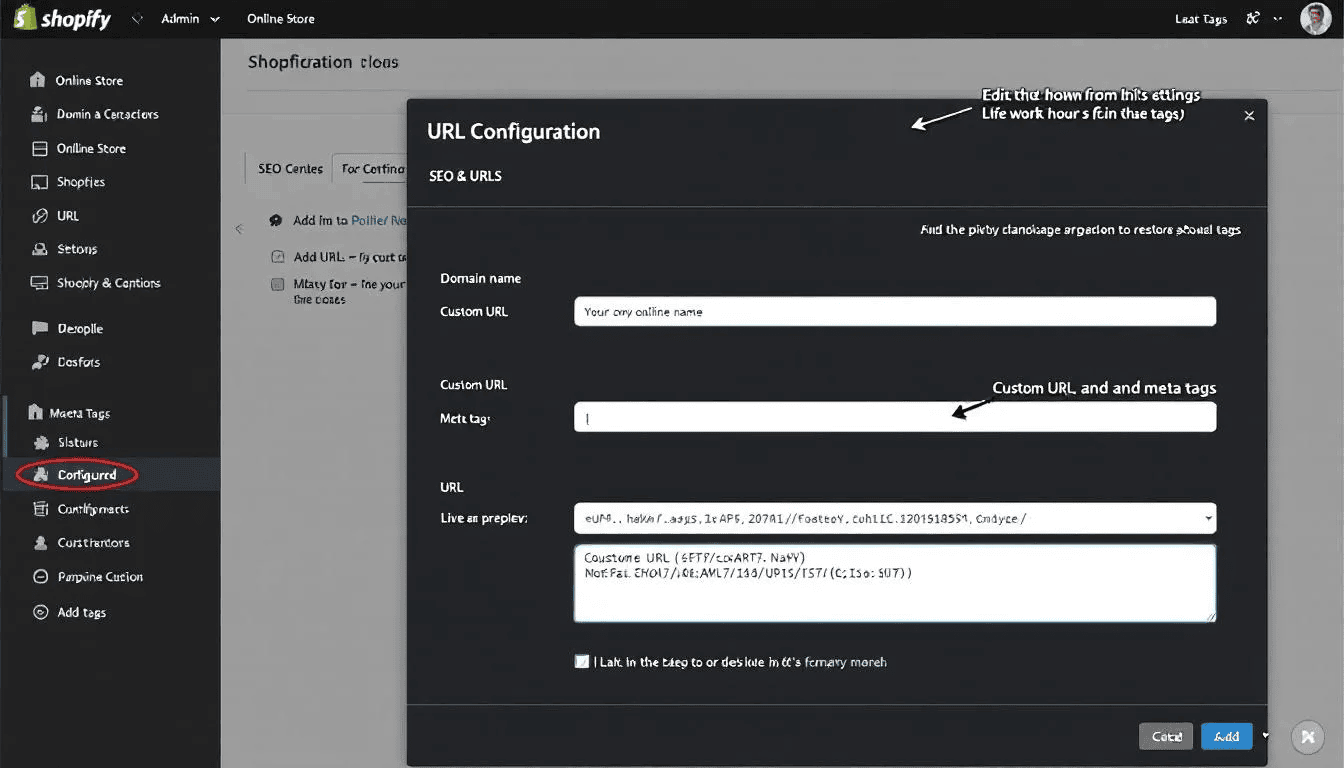Tick the Mlaty for checkbox in background page

click(278, 284)
